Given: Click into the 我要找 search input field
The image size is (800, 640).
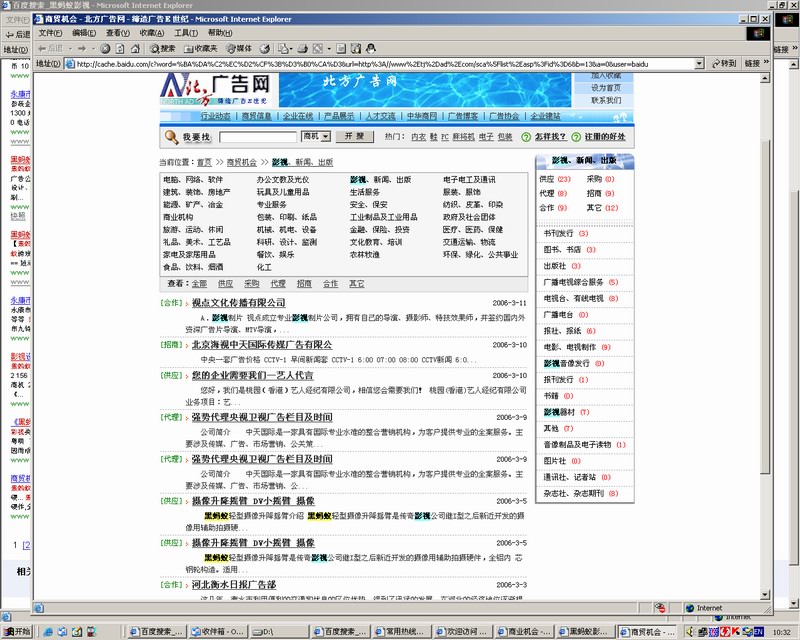Looking at the screenshot, I should (258, 137).
